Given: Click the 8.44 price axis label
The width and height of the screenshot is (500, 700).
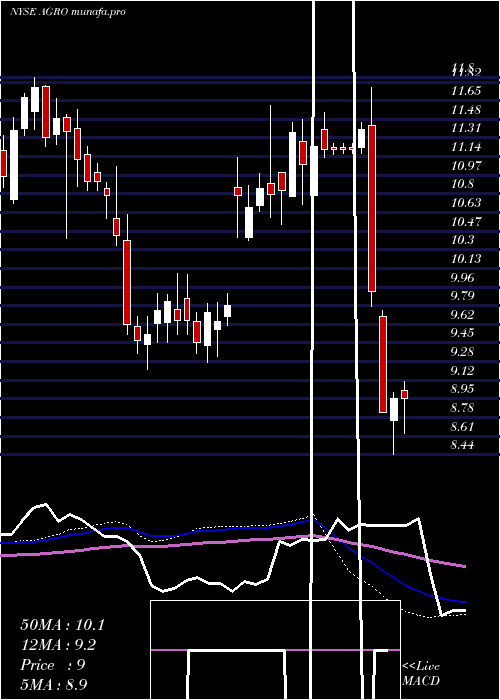Looking at the screenshot, I should [462, 445].
